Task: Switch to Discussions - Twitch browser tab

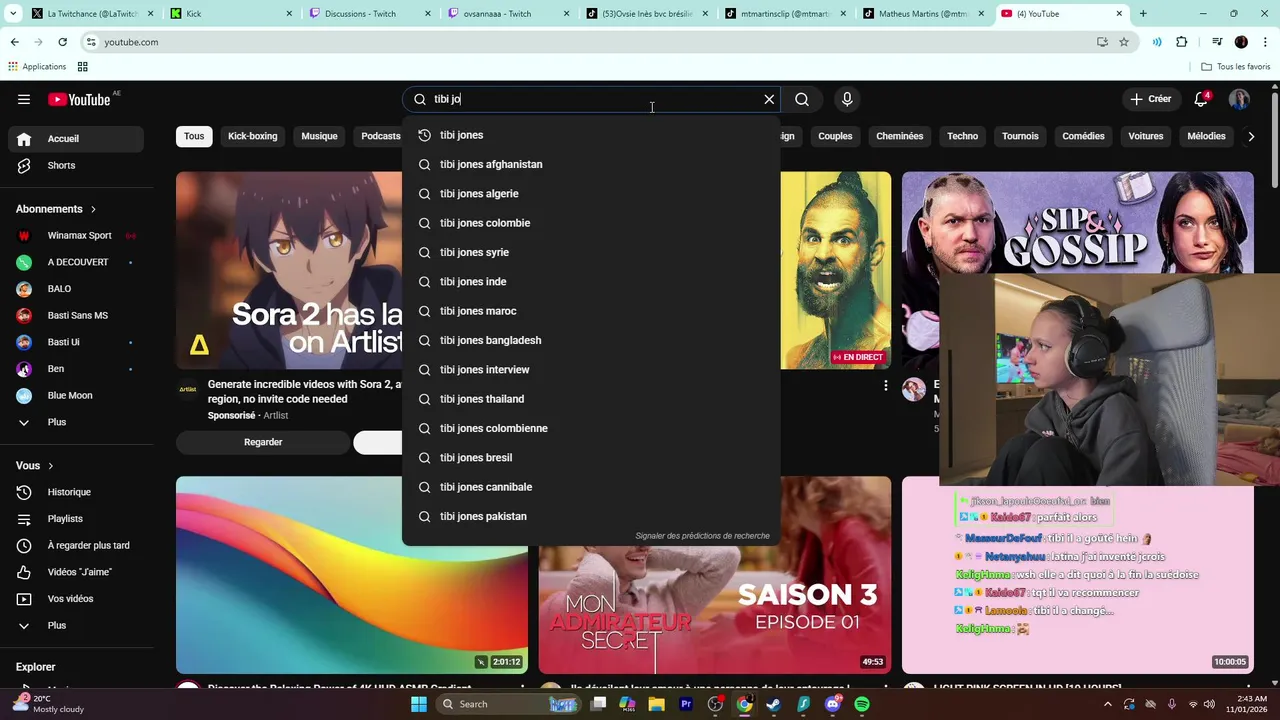Action: 366,14
